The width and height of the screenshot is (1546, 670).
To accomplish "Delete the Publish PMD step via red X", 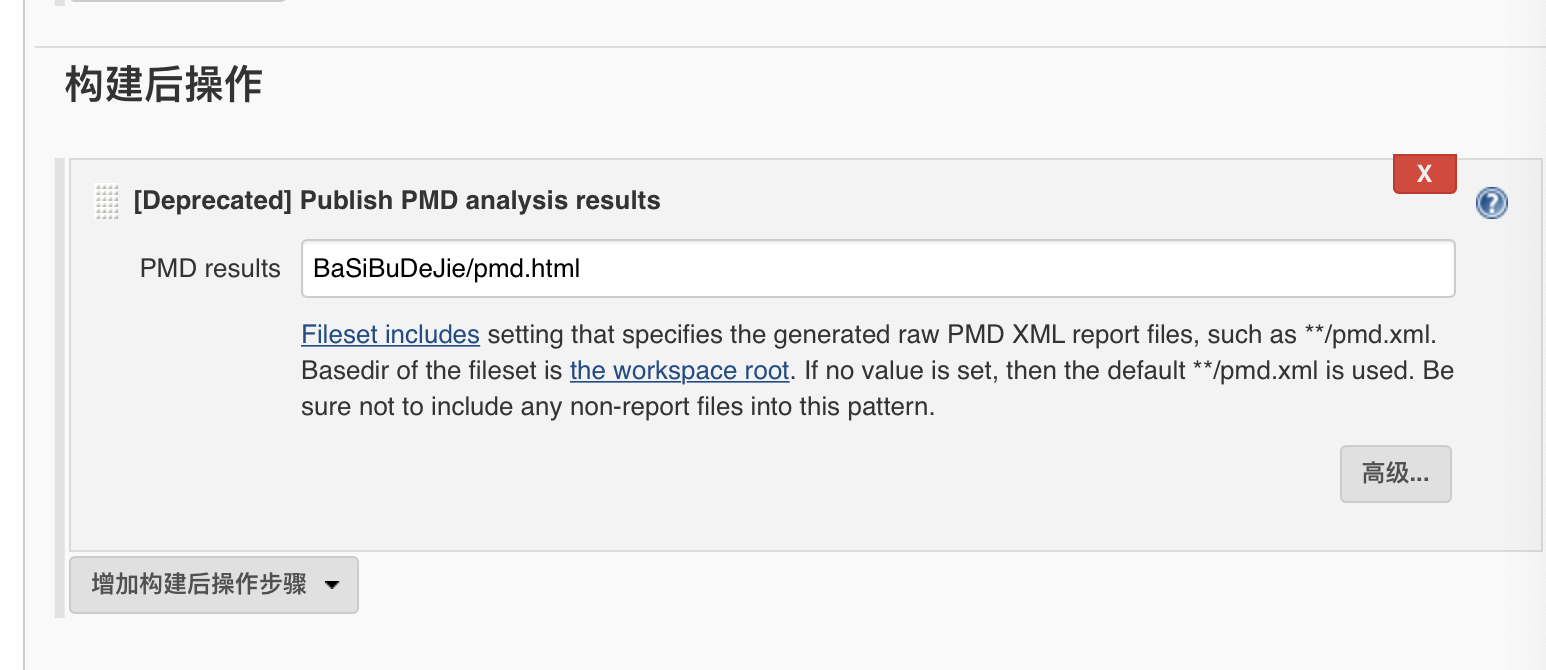I will coord(1425,174).
